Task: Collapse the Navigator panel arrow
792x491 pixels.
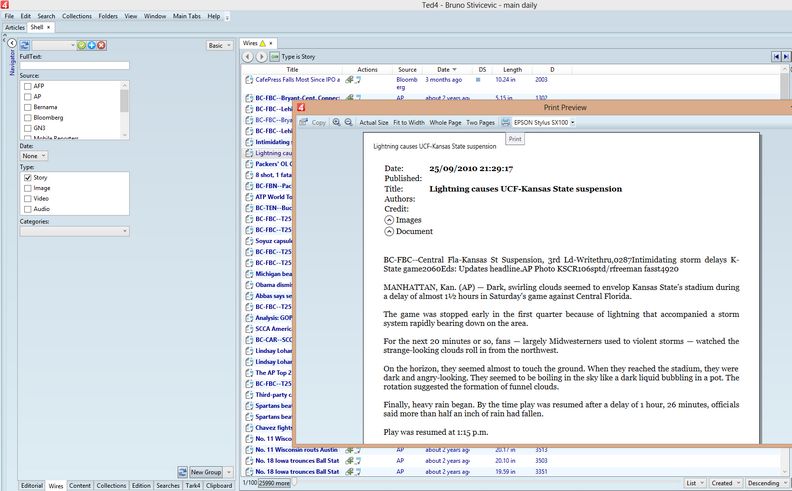Action: 12,43
